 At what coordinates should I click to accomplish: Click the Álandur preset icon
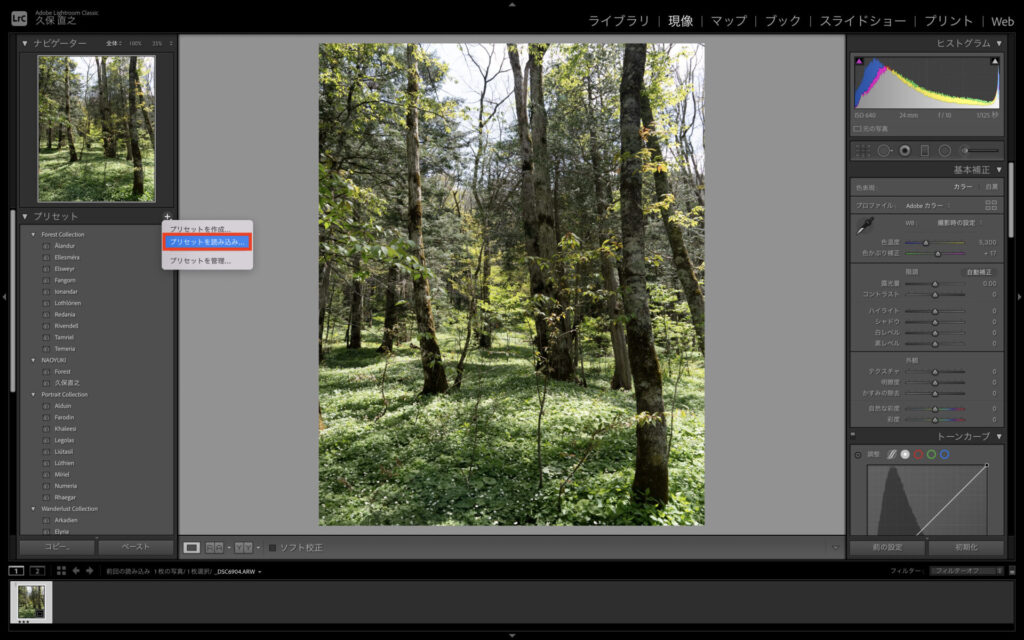(x=46, y=246)
